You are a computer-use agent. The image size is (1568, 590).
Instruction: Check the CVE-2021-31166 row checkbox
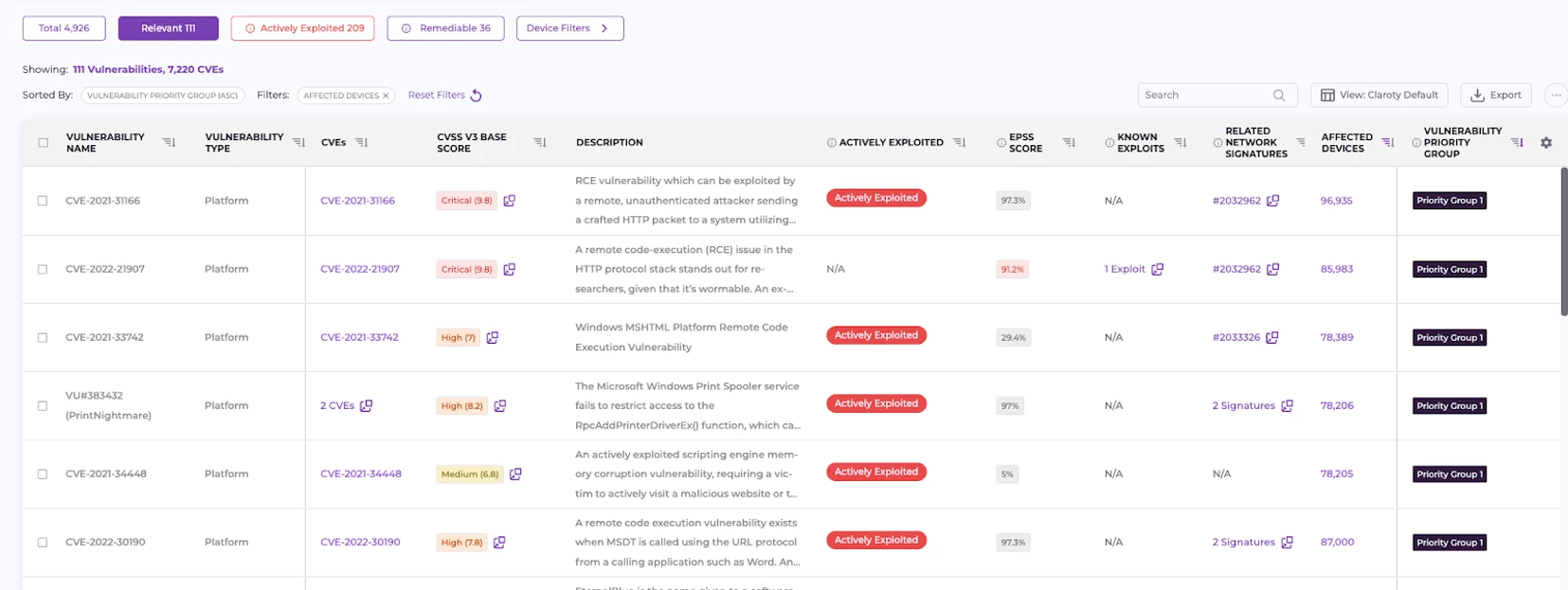[43, 201]
